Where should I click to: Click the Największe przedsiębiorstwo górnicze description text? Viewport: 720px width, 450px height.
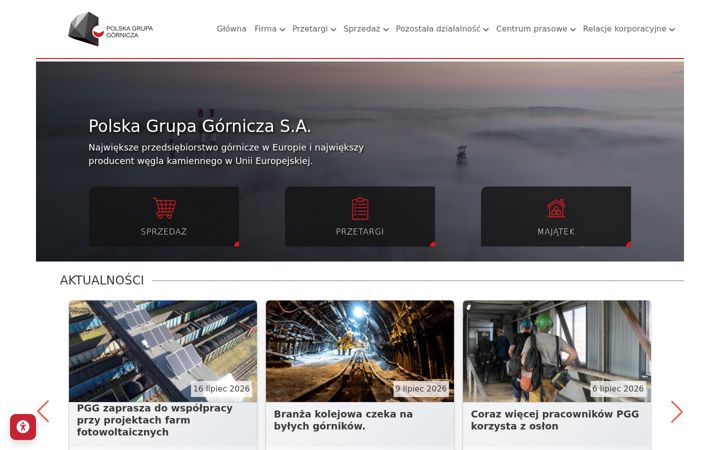(226, 154)
